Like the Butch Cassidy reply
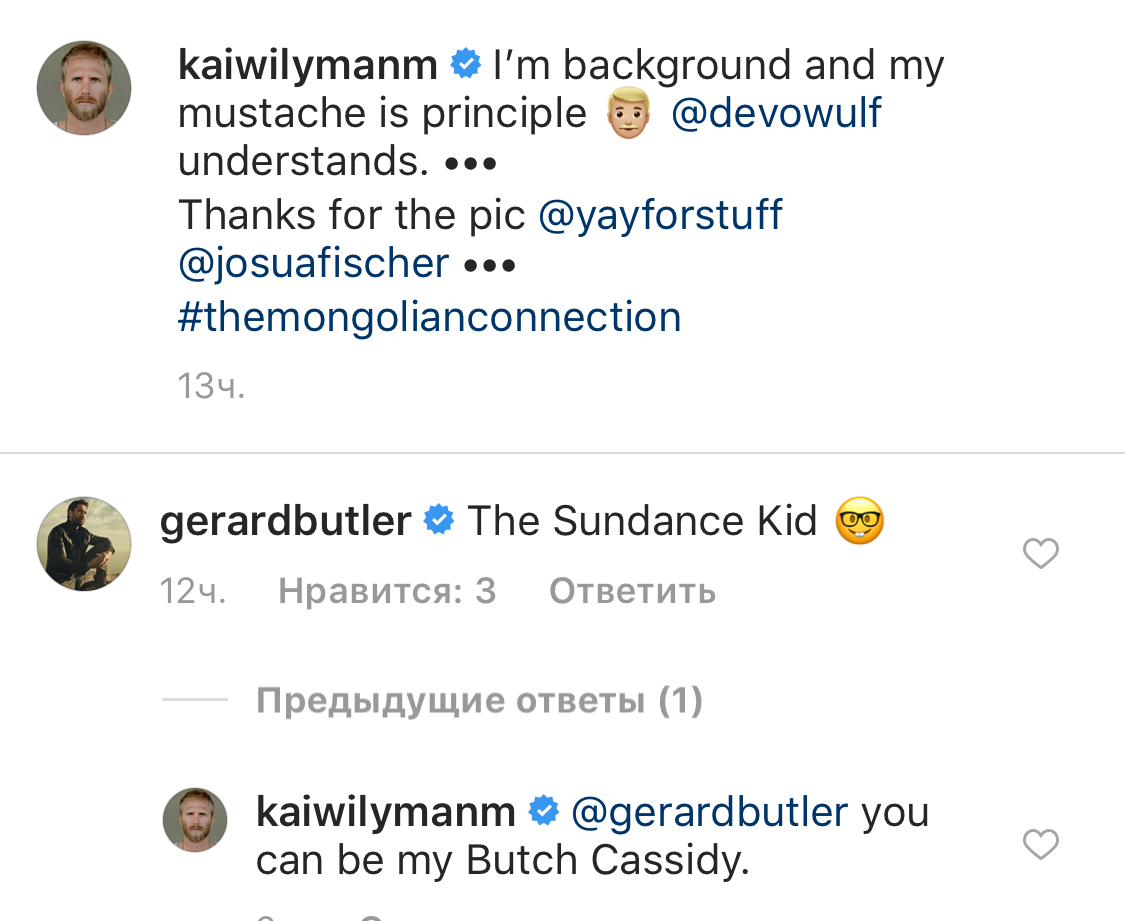 pos(1041,845)
